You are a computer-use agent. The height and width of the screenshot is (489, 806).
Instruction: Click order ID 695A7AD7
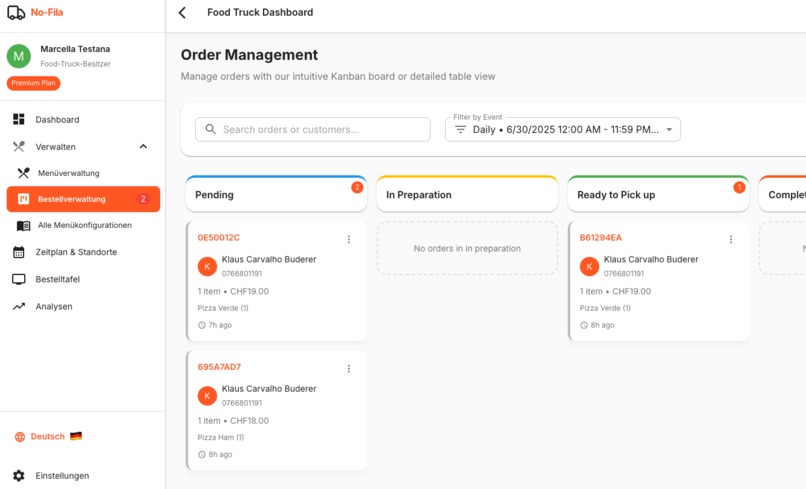[219, 367]
